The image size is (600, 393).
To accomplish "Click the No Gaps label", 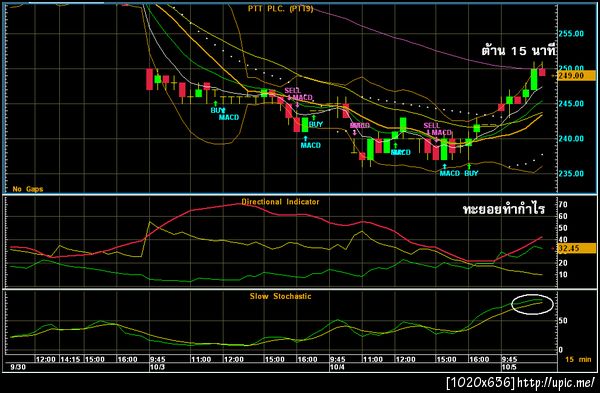I will pos(28,189).
